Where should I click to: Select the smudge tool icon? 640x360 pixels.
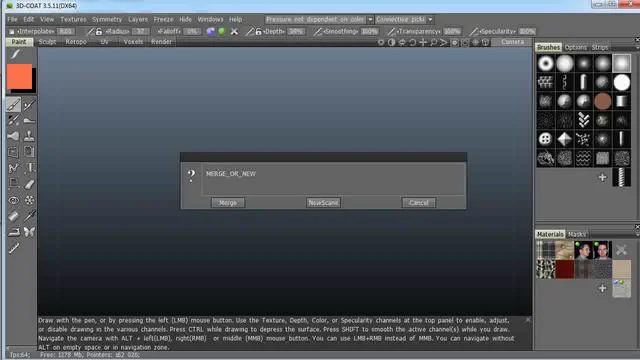[13, 136]
